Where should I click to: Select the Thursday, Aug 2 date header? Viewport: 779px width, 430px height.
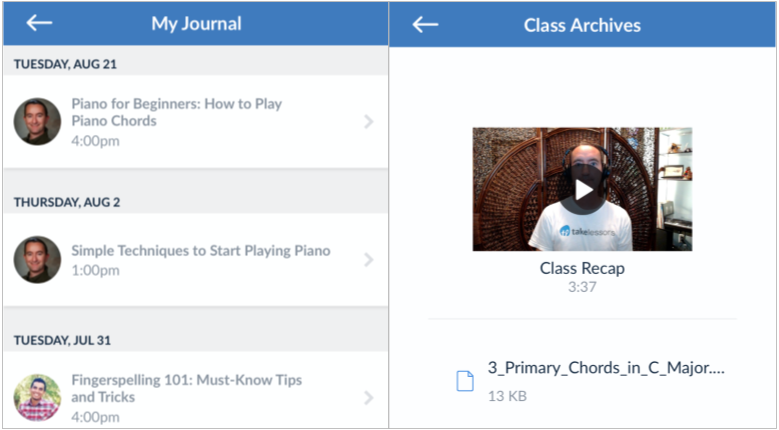coord(67,202)
